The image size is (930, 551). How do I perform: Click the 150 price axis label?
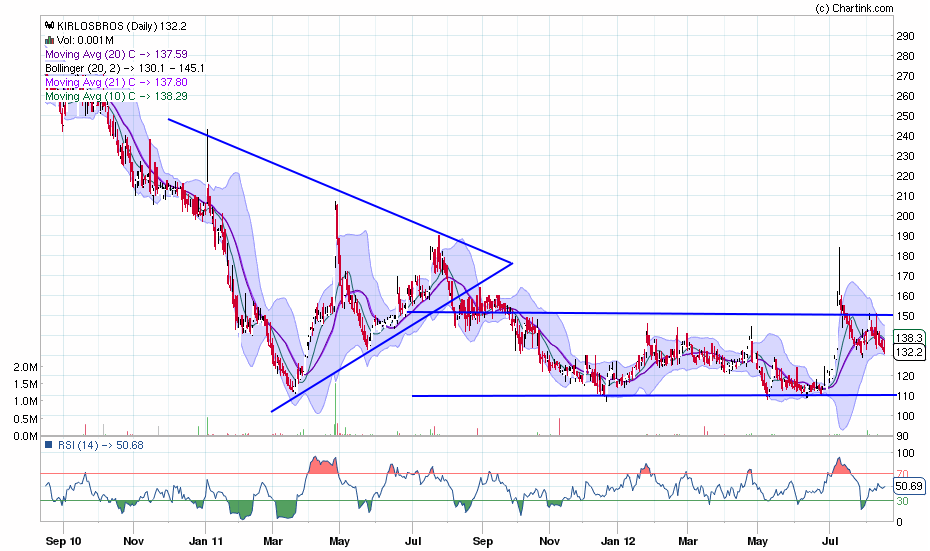pyautogui.click(x=905, y=316)
